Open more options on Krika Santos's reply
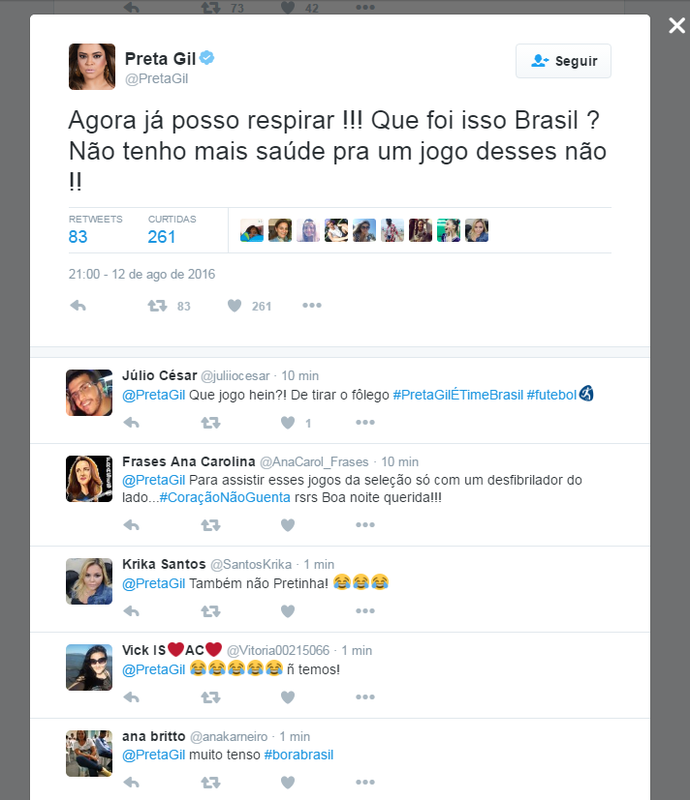The width and height of the screenshot is (690, 800). 365,611
